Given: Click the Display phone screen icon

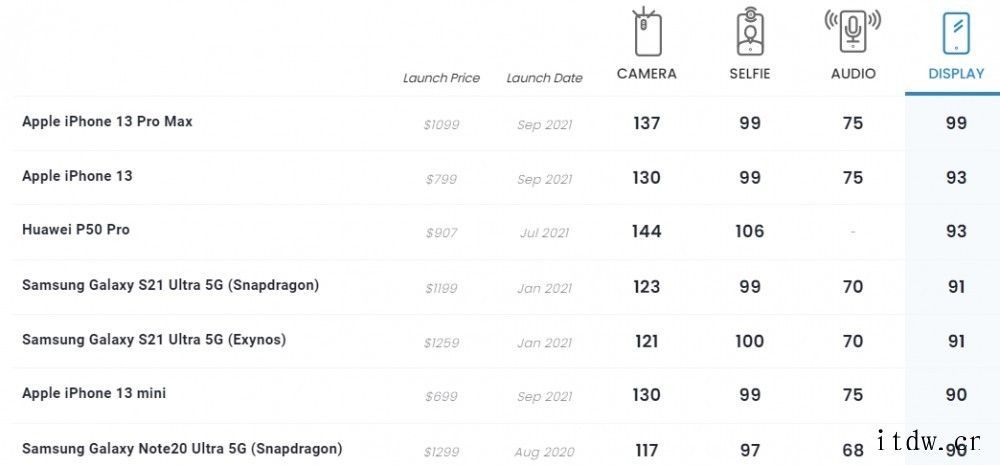Looking at the screenshot, I should click(956, 33).
